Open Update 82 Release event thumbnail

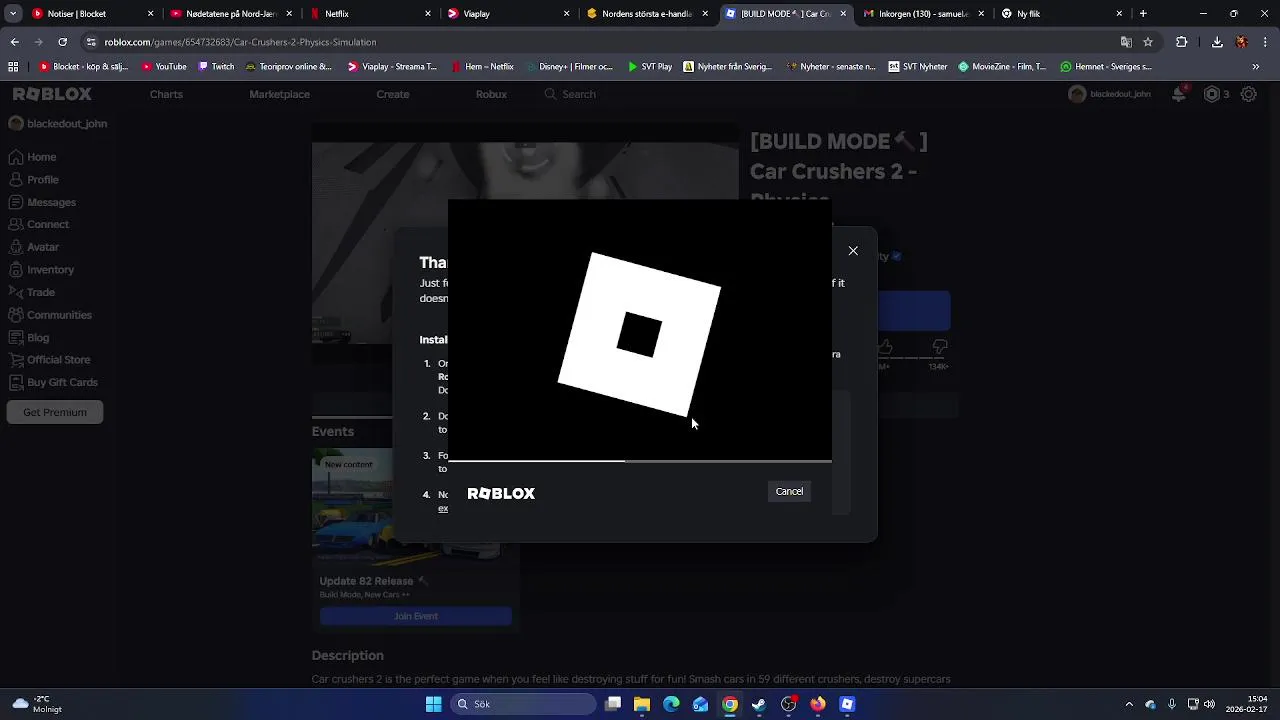coord(416,507)
